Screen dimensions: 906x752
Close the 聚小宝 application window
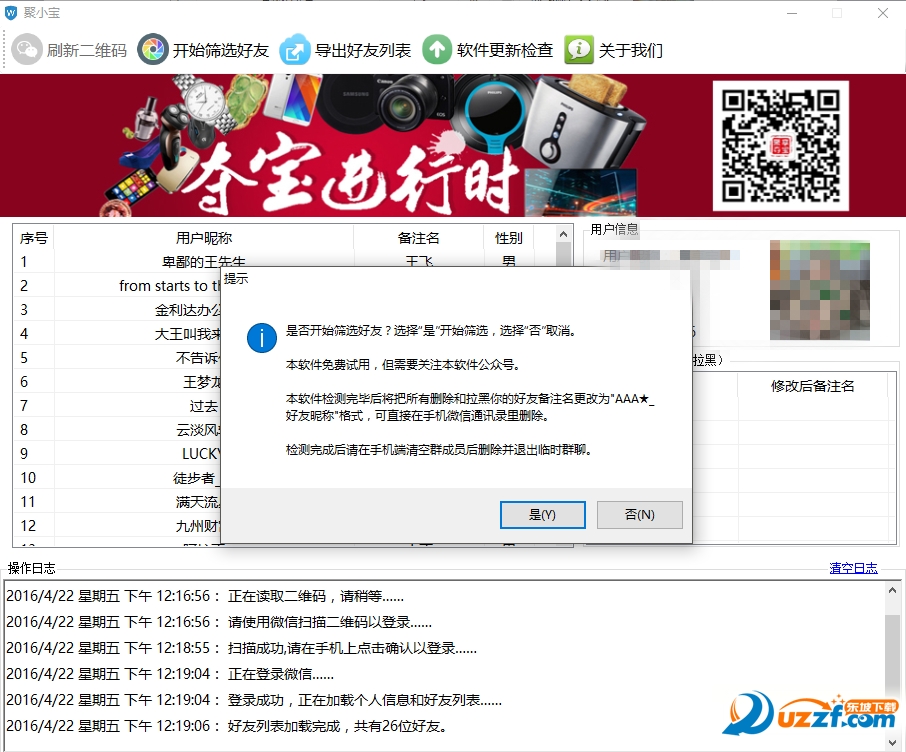tap(883, 13)
